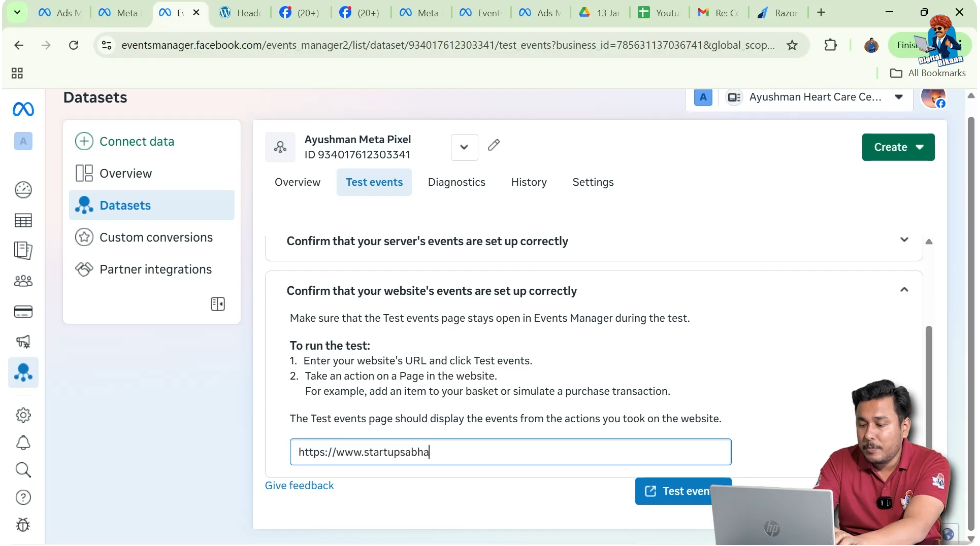Select the Test events tab
The image size is (980, 546).
click(x=374, y=182)
